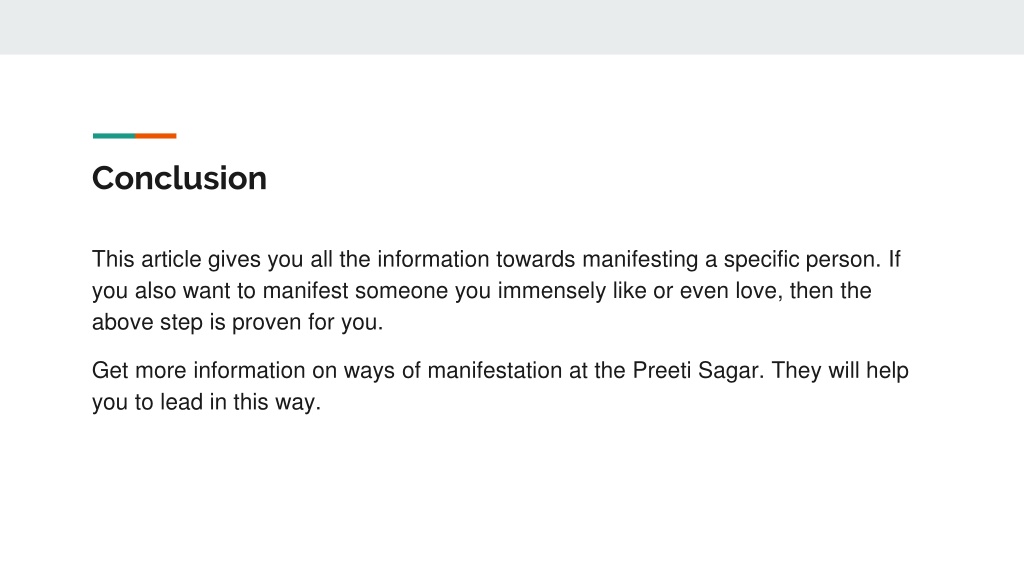Image resolution: width=1024 pixels, height=576 pixels.
Task: Click the teal segment of accent bar
Action: click(114, 136)
